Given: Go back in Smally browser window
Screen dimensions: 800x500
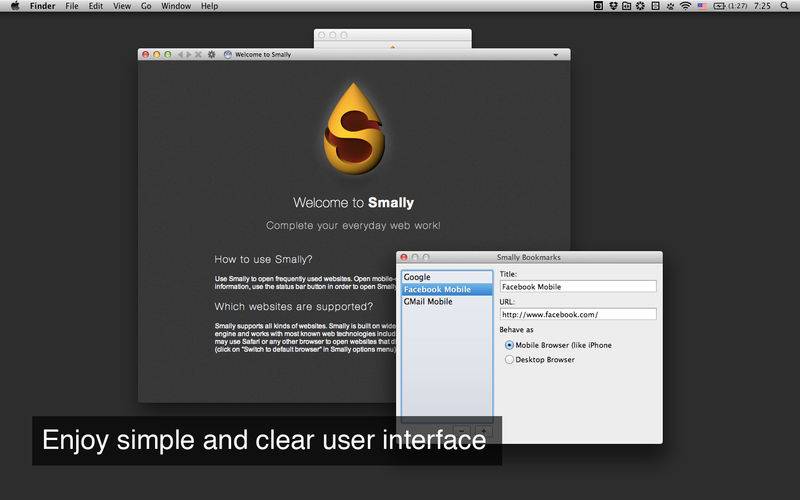Looking at the screenshot, I should [x=180, y=54].
